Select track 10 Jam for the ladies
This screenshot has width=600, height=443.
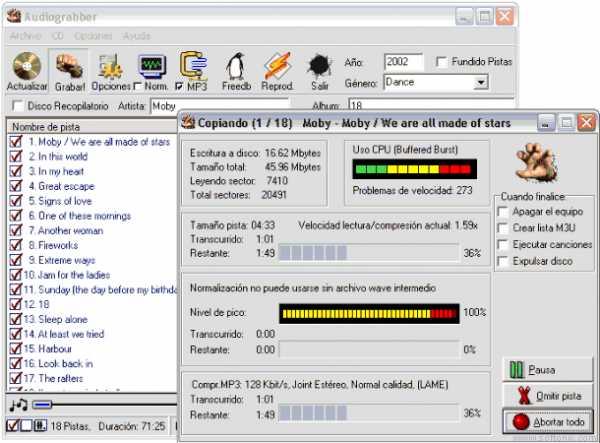pos(67,275)
